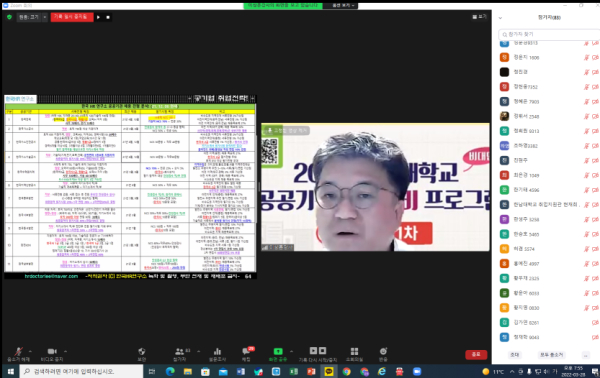The height and width of the screenshot is (378, 600).
Task: Stop recording with the square icon
Action: coord(108,17)
